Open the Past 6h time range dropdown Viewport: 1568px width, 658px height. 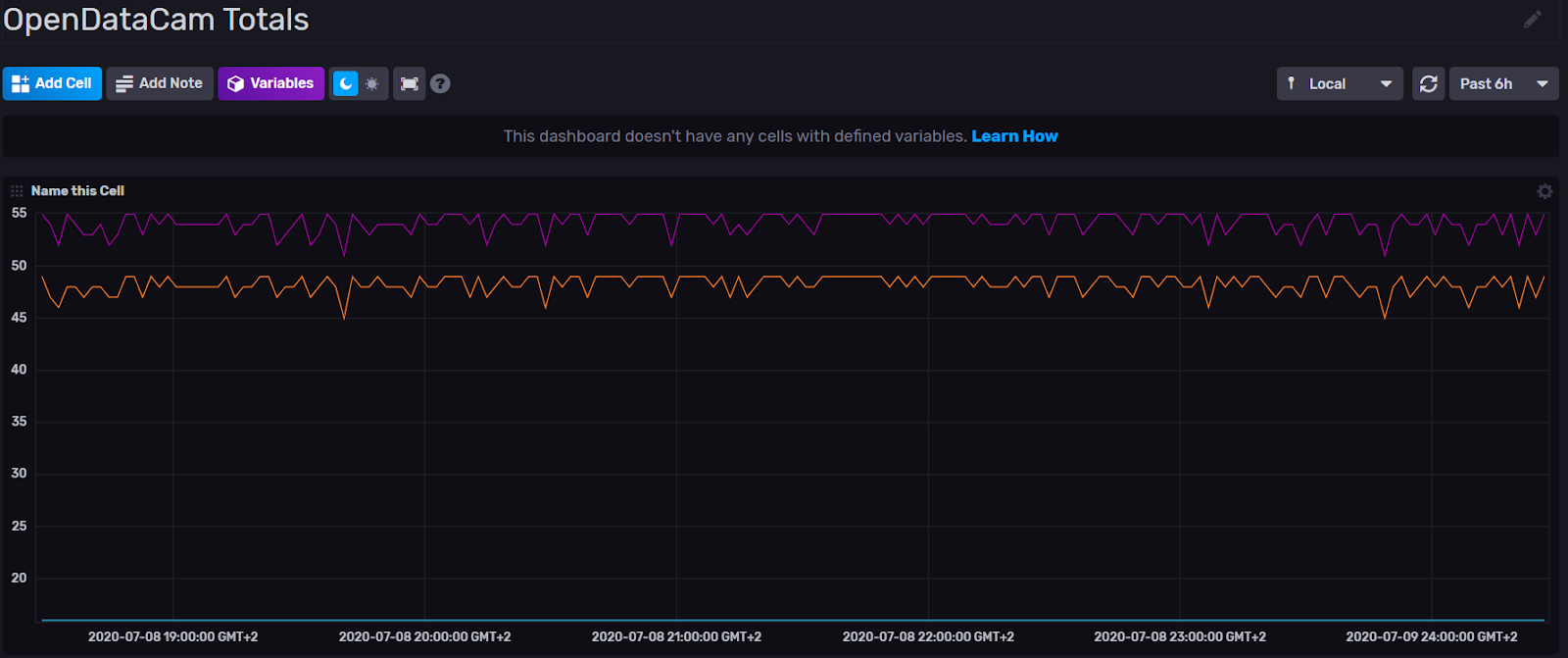point(1504,83)
